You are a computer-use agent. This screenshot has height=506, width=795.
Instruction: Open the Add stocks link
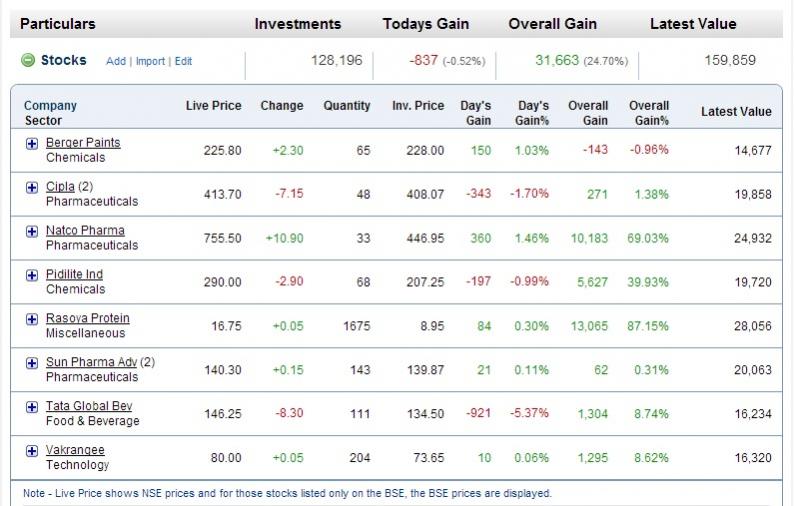[116, 61]
